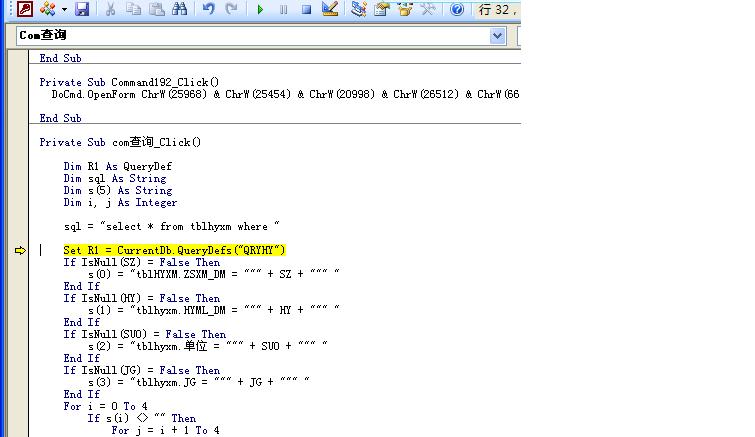Click the Paste clipboard icon

tap(156, 9)
